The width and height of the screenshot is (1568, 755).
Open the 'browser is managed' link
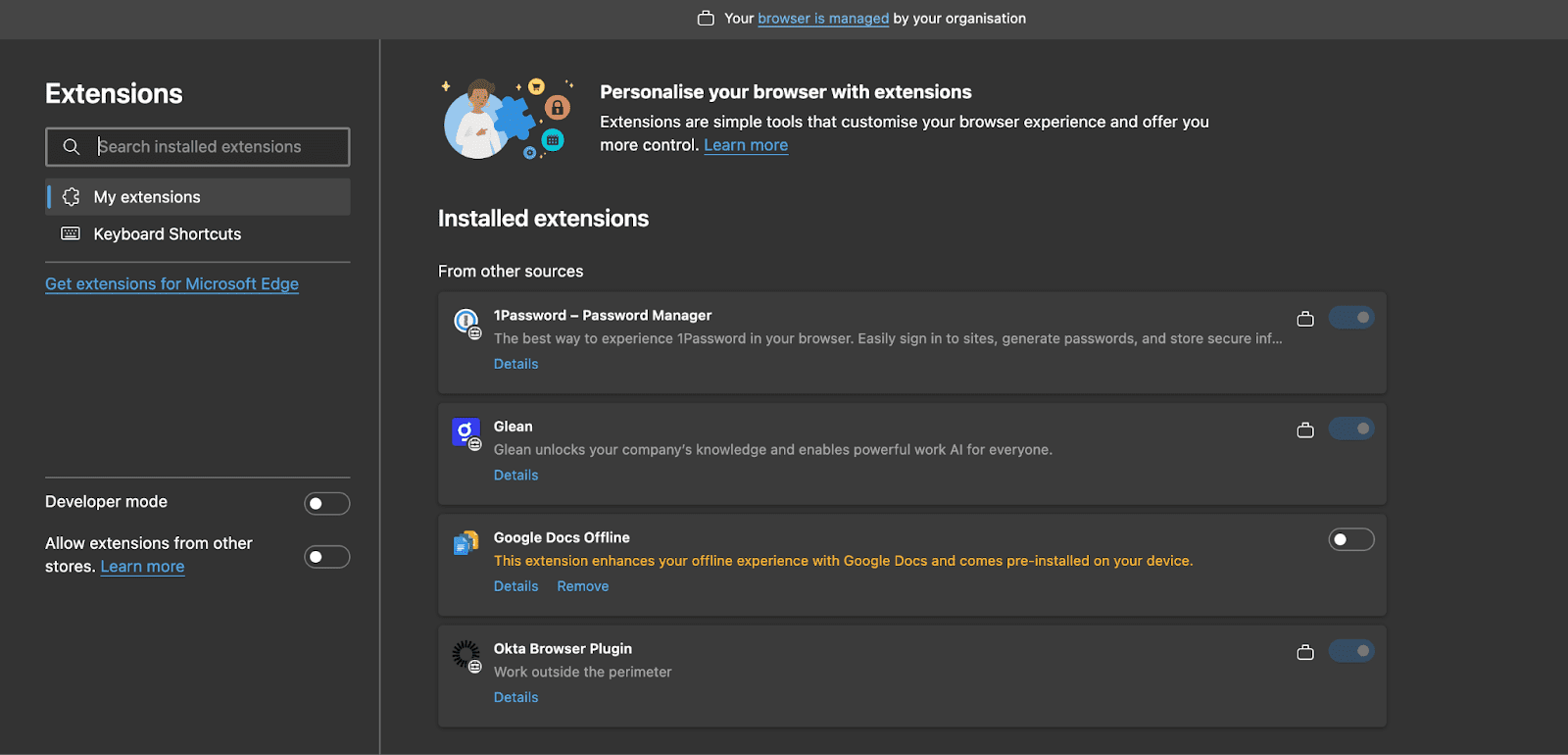(x=822, y=19)
